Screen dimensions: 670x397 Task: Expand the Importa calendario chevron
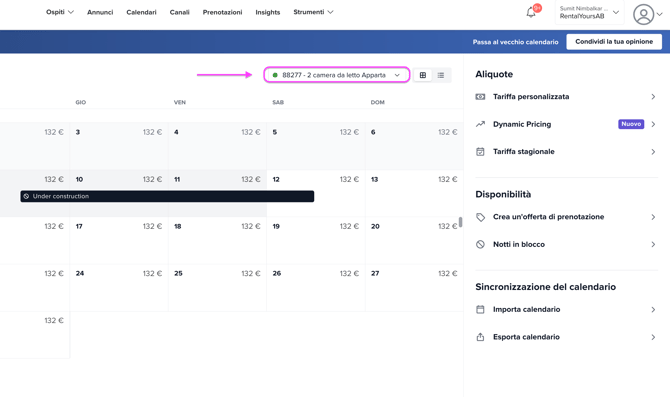653,309
